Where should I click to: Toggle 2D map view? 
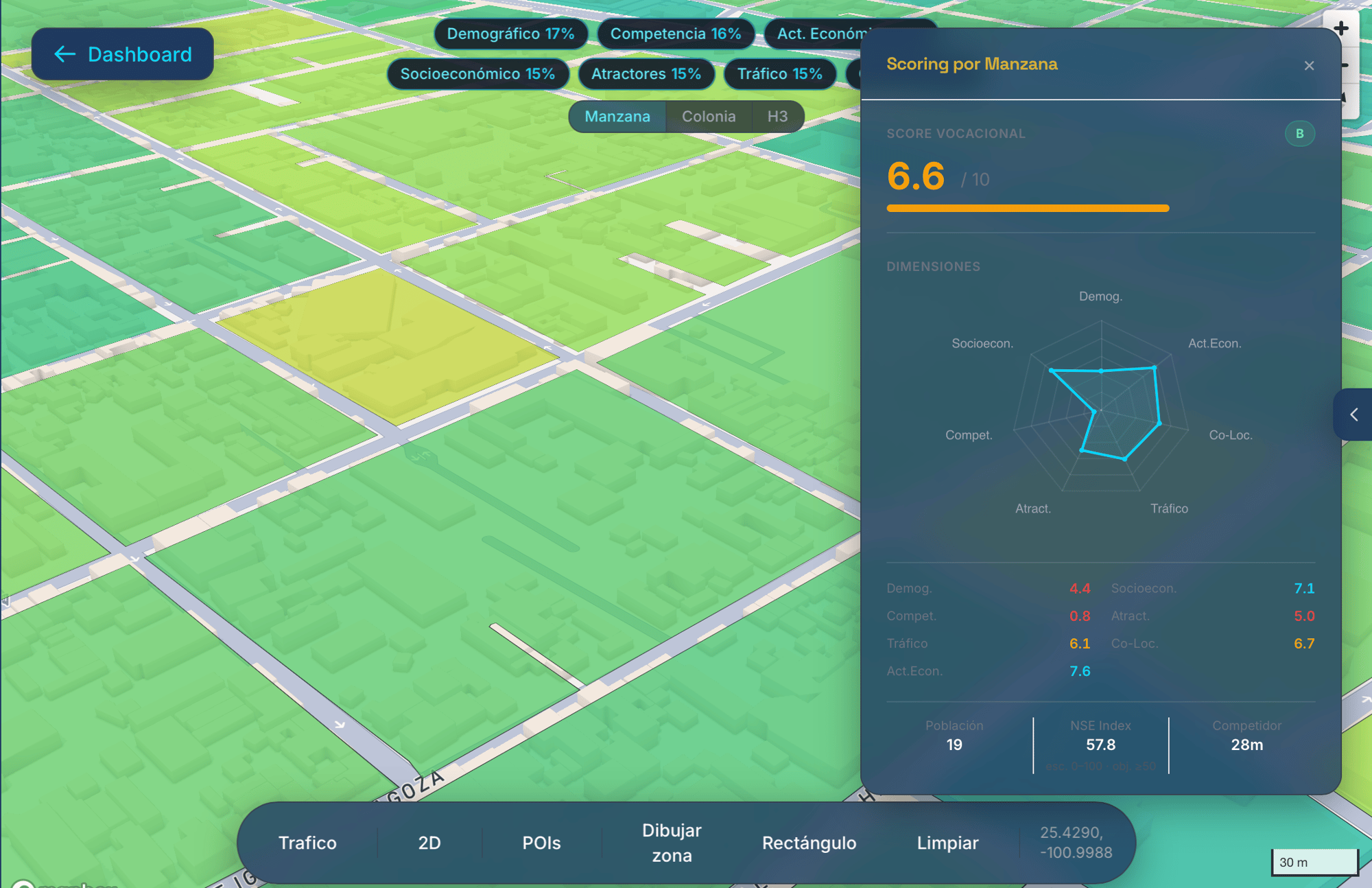click(x=429, y=843)
